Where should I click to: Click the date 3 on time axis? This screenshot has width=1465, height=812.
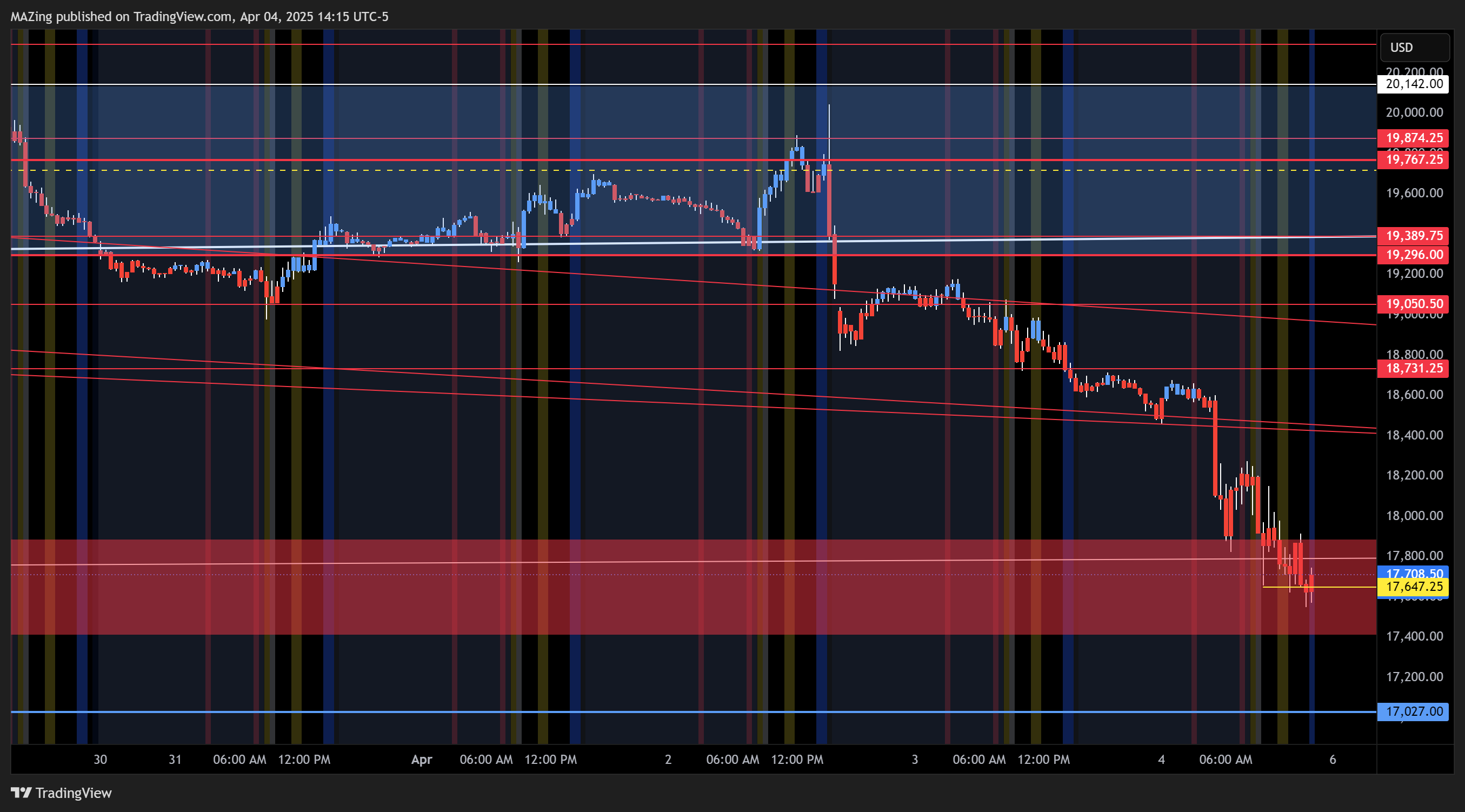pyautogui.click(x=915, y=760)
